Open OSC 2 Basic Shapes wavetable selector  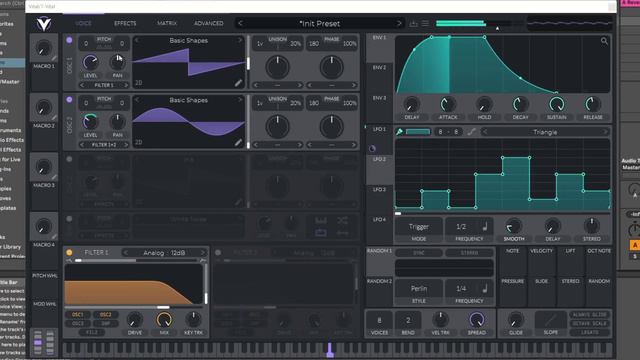[x=188, y=100]
